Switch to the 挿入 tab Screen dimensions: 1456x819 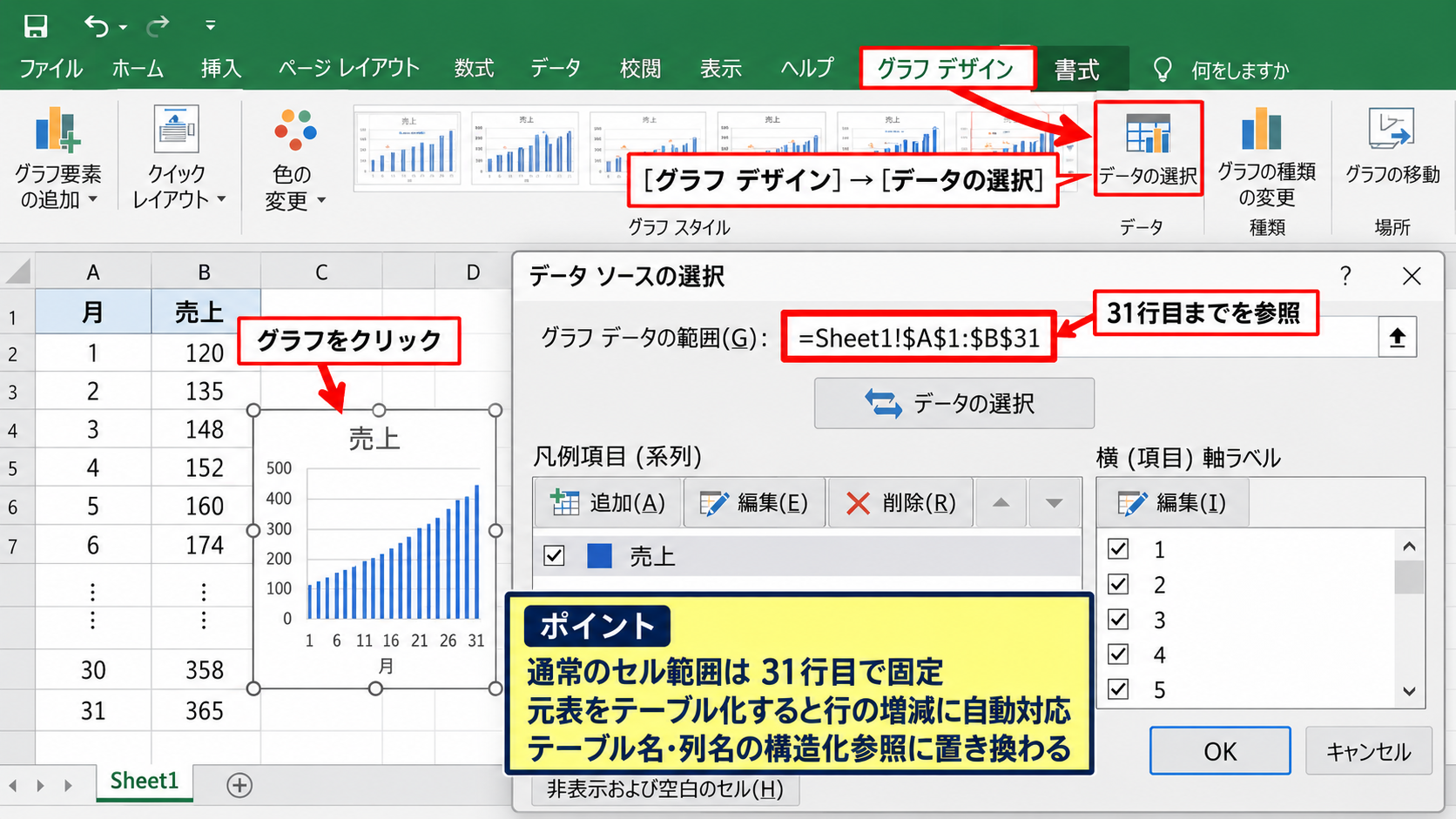point(221,69)
